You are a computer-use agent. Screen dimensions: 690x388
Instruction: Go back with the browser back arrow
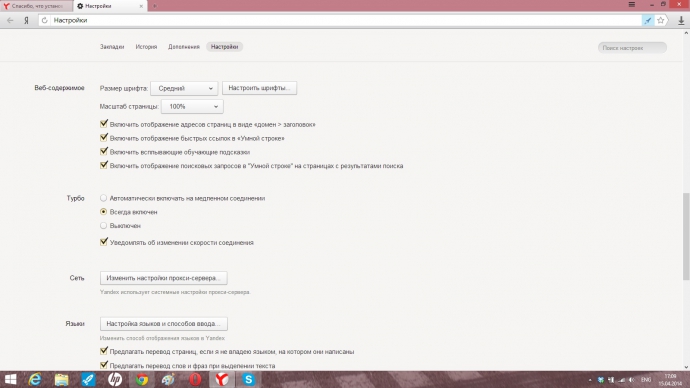pos(10,20)
